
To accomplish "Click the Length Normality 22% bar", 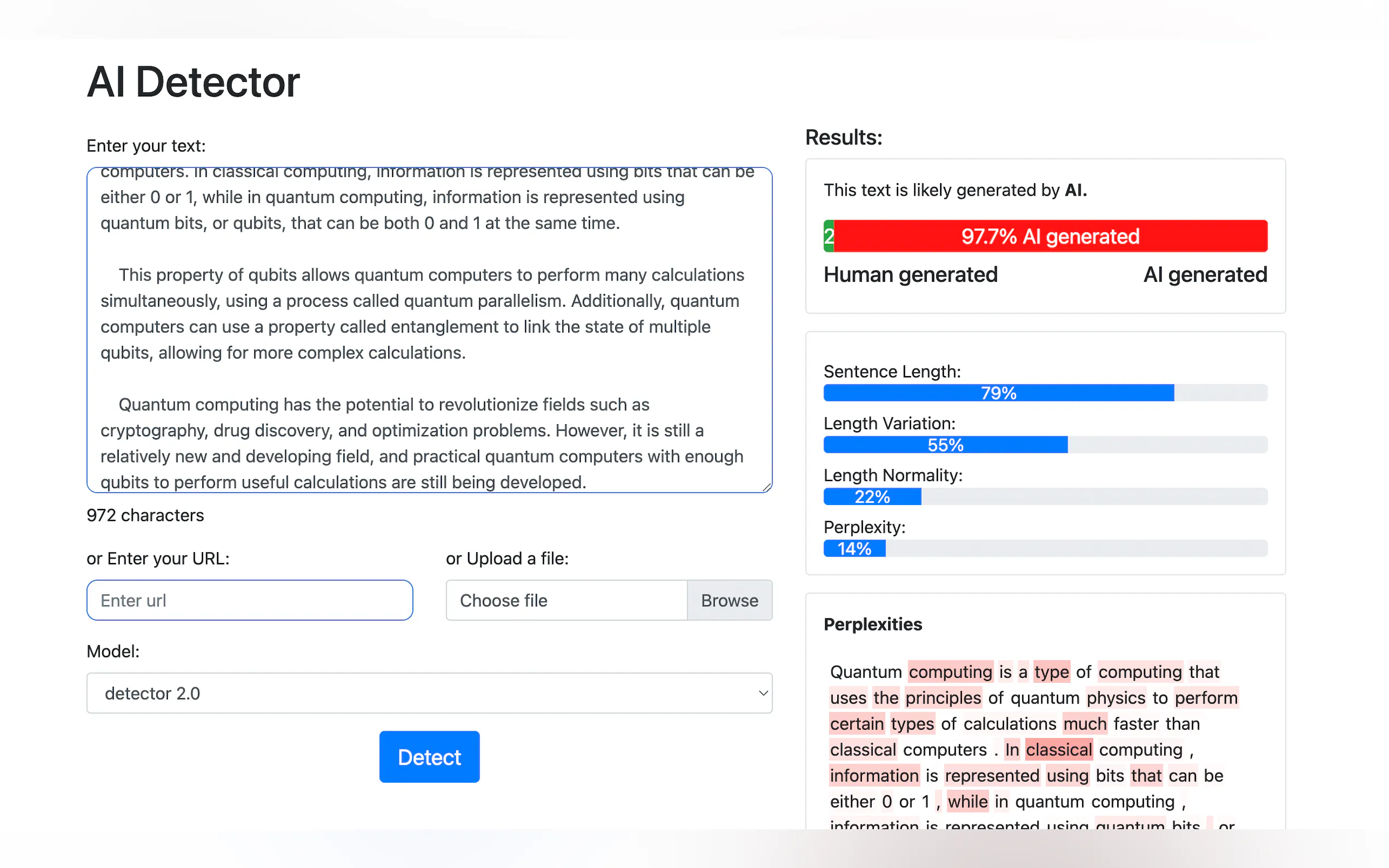I will pyautogui.click(x=872, y=496).
